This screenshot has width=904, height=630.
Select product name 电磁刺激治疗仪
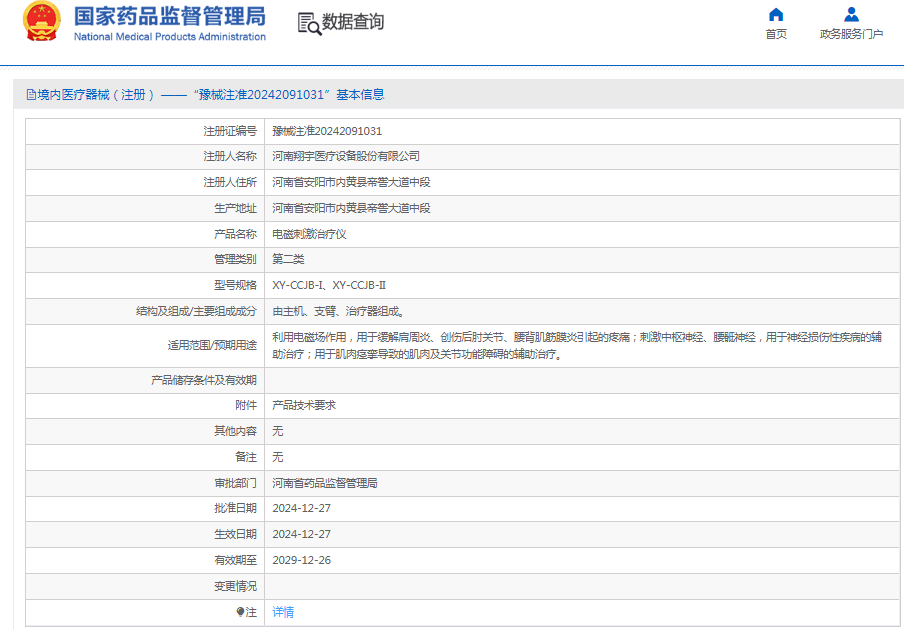click(x=309, y=234)
